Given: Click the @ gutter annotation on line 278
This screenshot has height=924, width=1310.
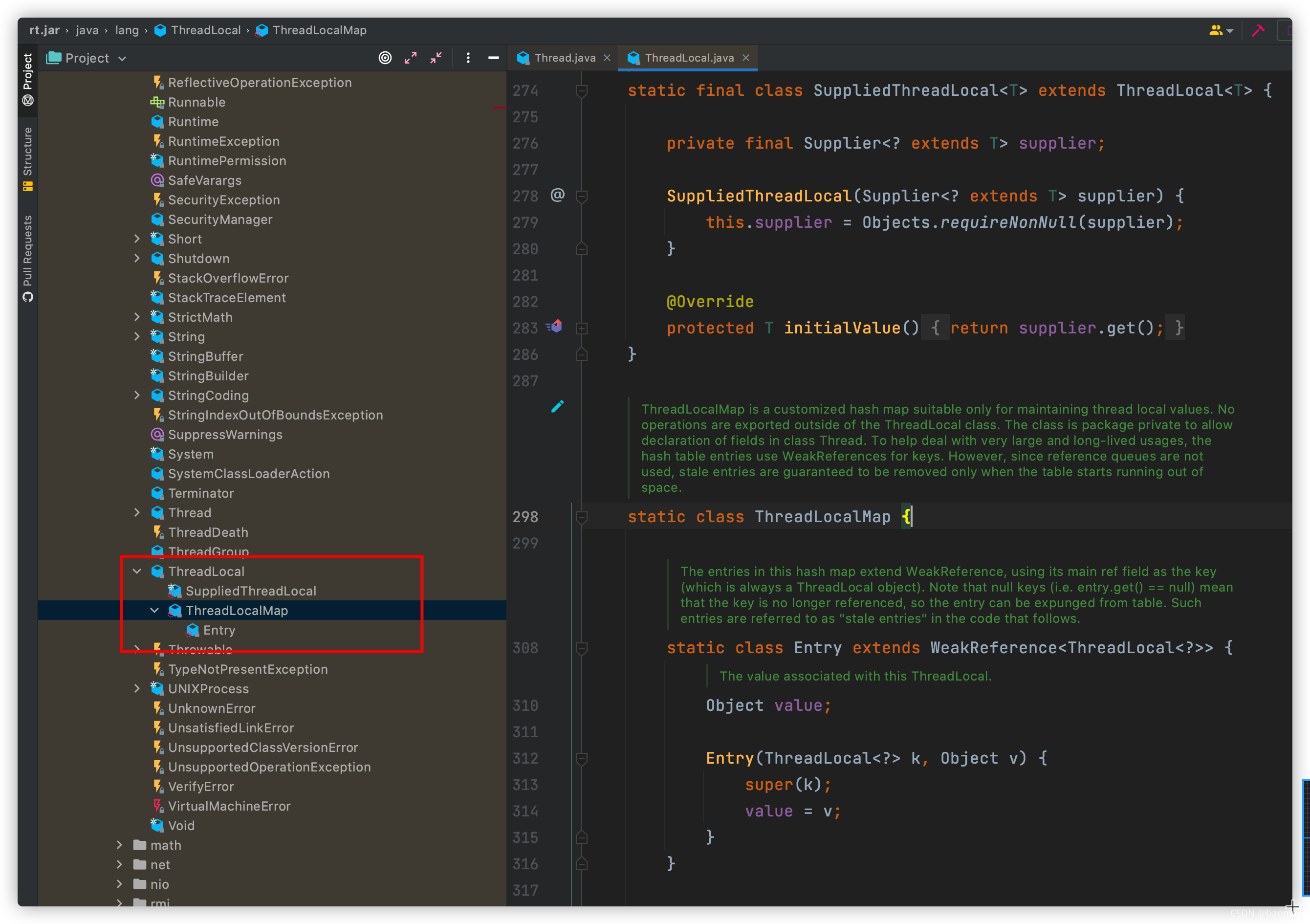Looking at the screenshot, I should click(x=557, y=195).
